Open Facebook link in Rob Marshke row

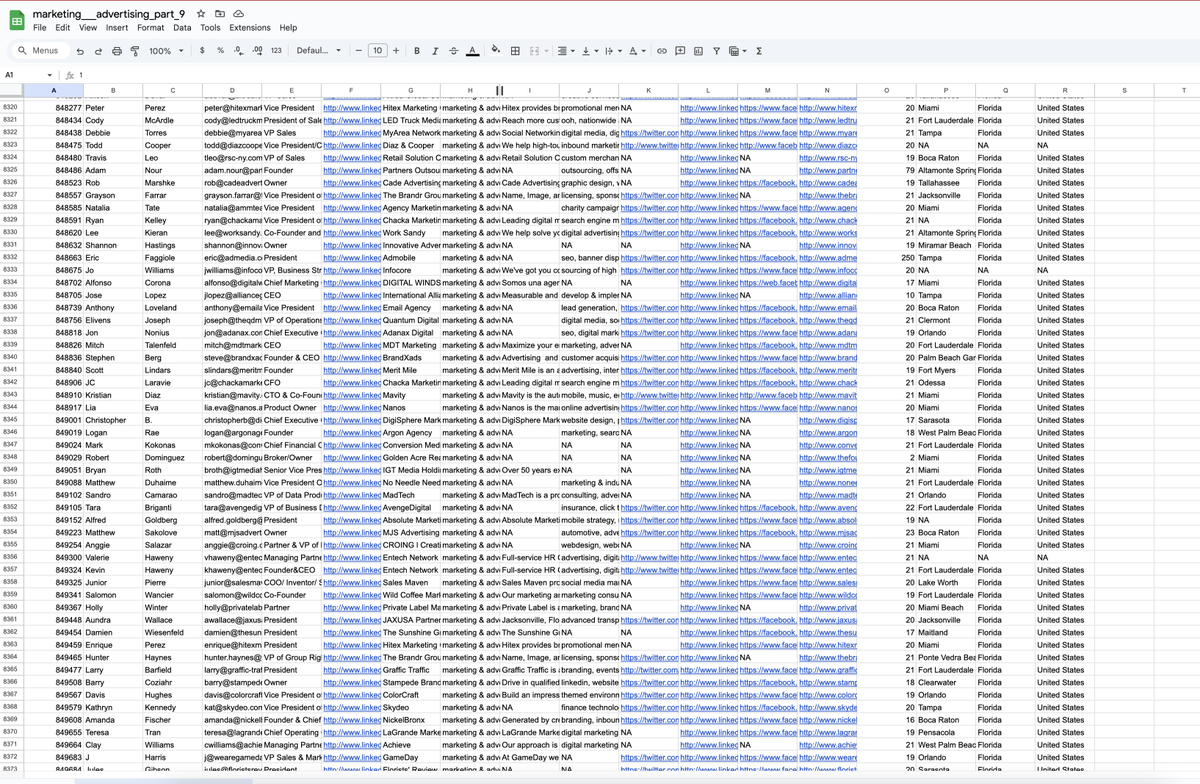tap(768, 182)
